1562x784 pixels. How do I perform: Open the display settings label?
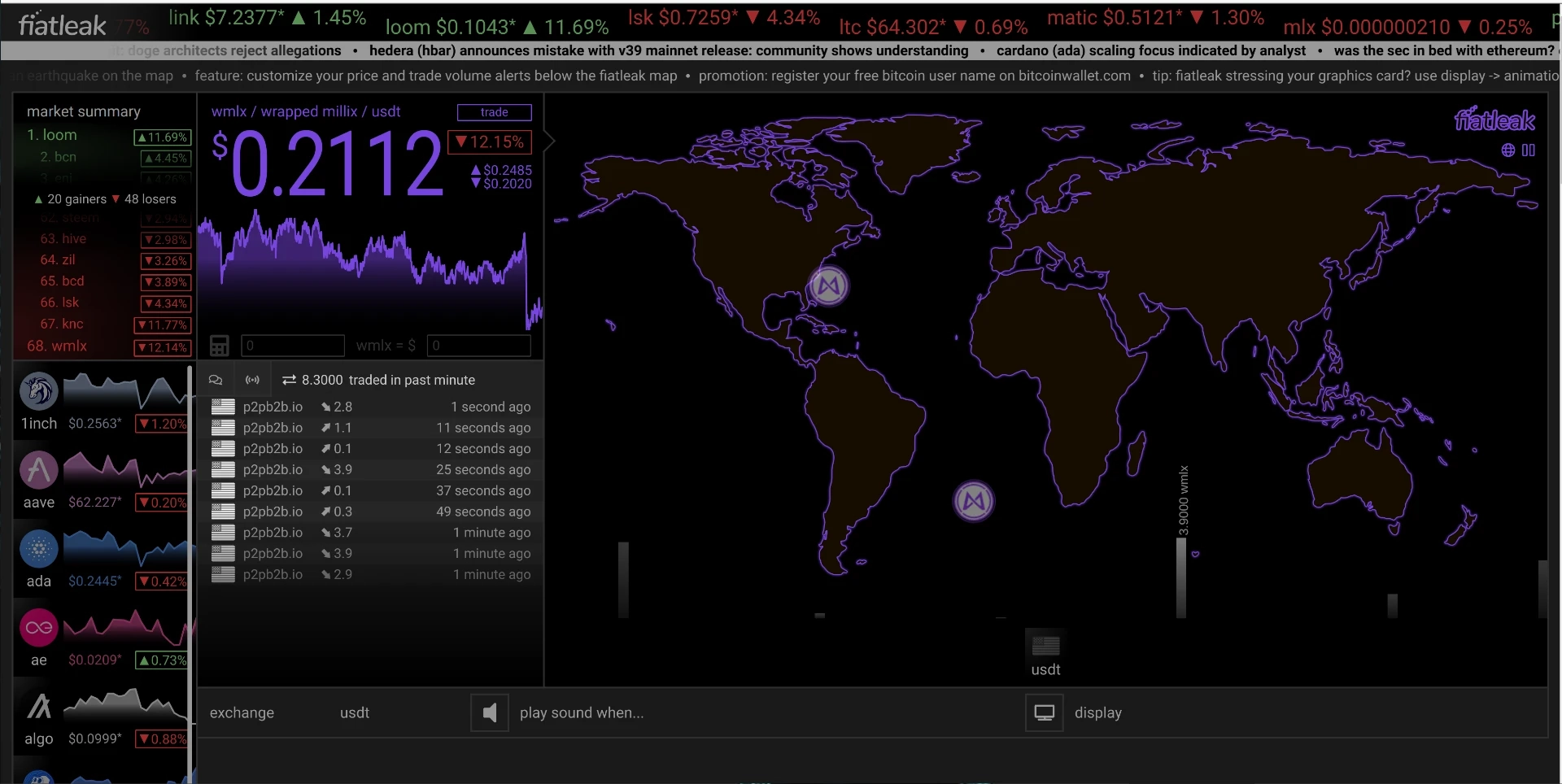[x=1098, y=713]
